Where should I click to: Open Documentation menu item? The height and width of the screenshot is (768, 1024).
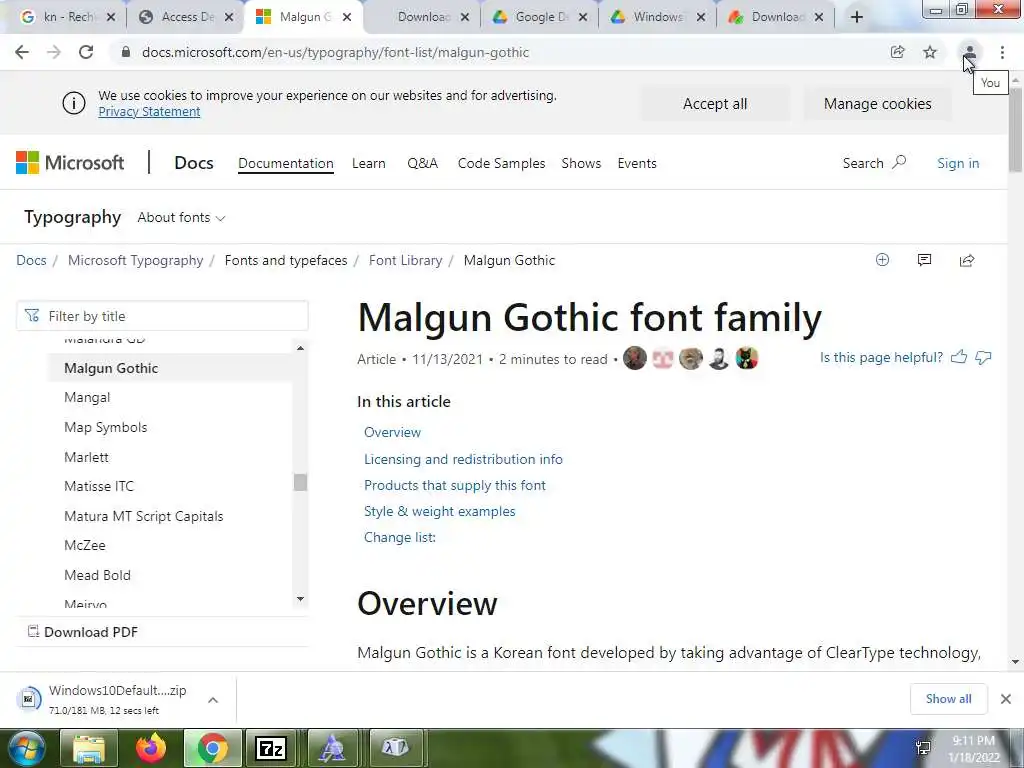285,163
